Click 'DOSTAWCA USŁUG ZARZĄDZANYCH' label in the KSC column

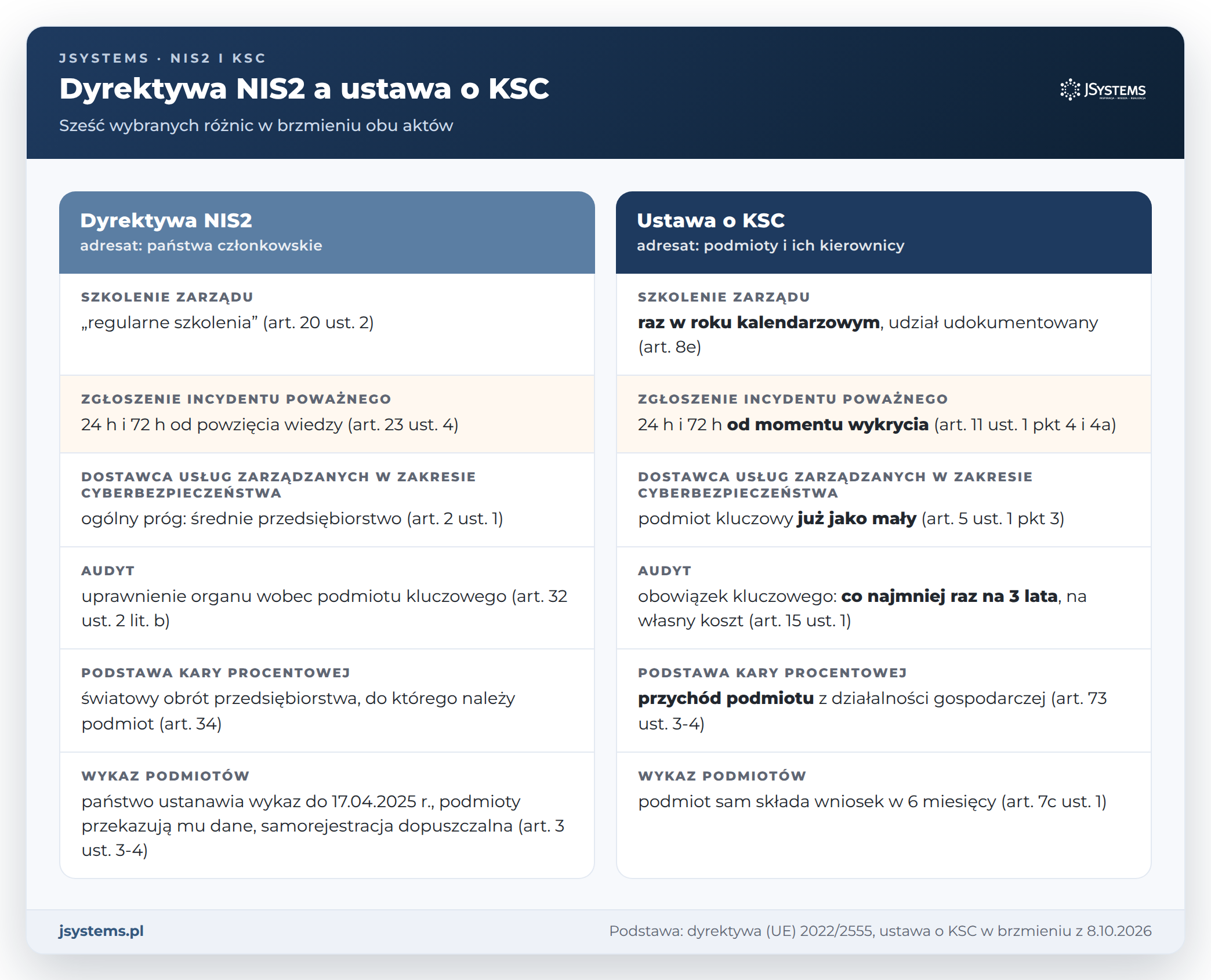(835, 485)
